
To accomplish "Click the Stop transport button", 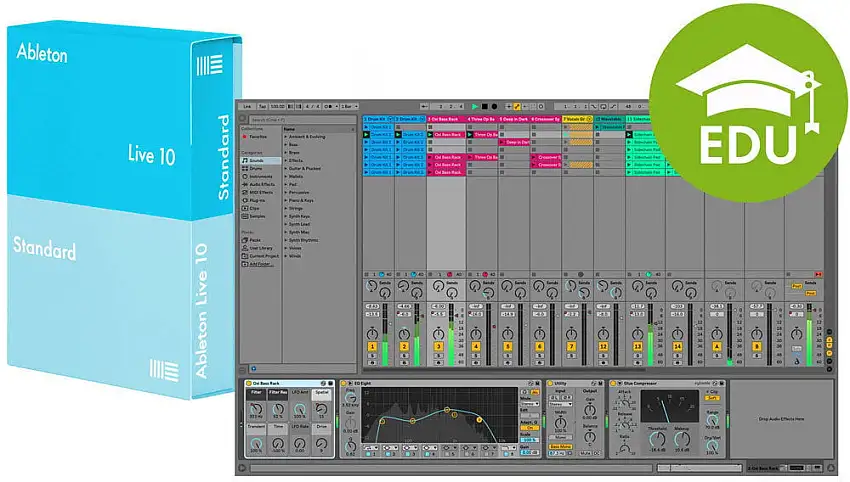I will pos(485,107).
